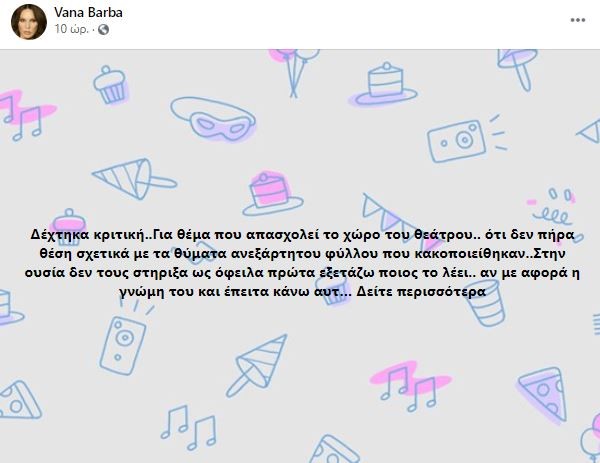Click the public audience globe icon
Viewport: 600px width, 463px height.
pyautogui.click(x=103, y=29)
